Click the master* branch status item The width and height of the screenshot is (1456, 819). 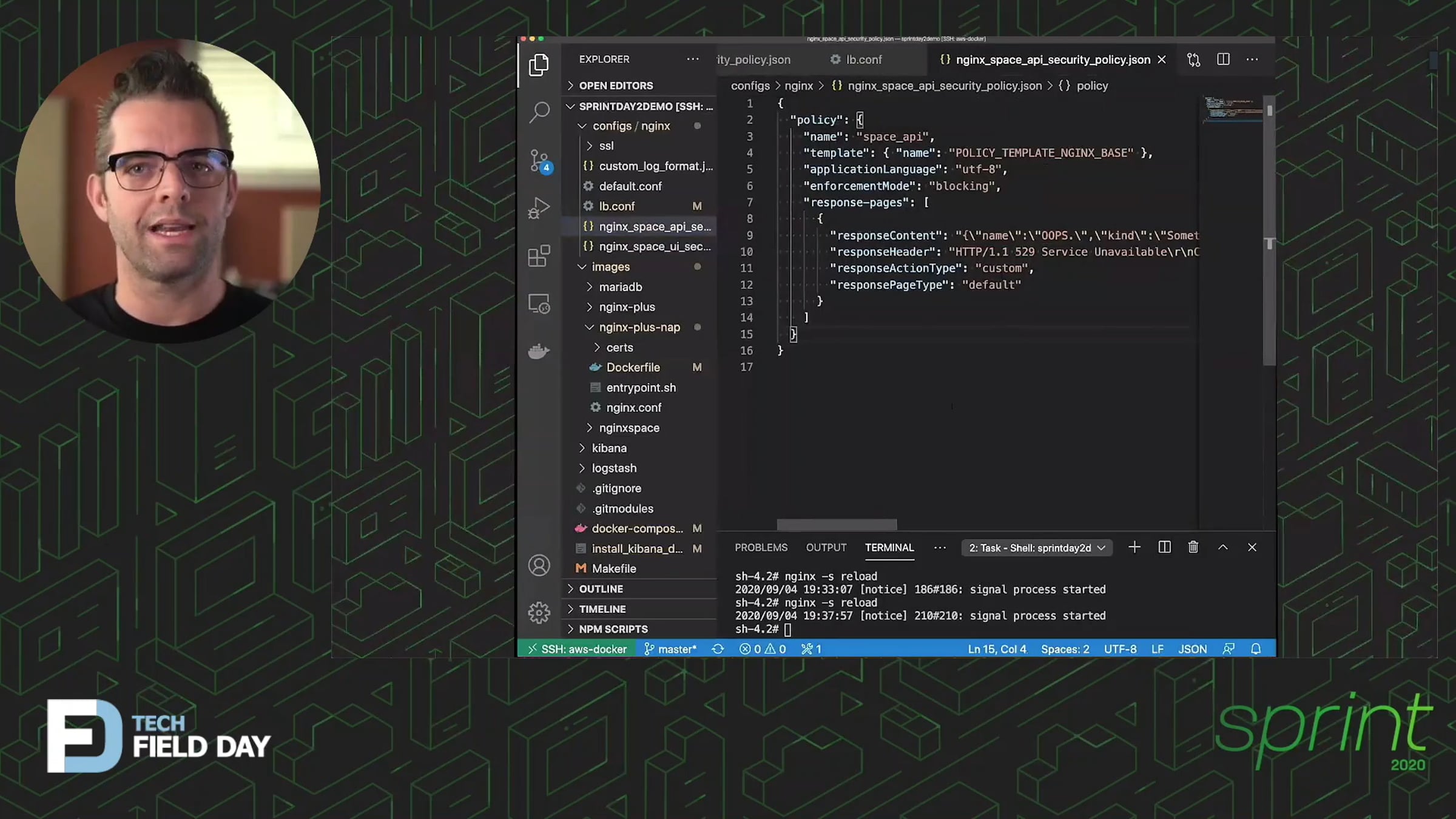coord(670,649)
